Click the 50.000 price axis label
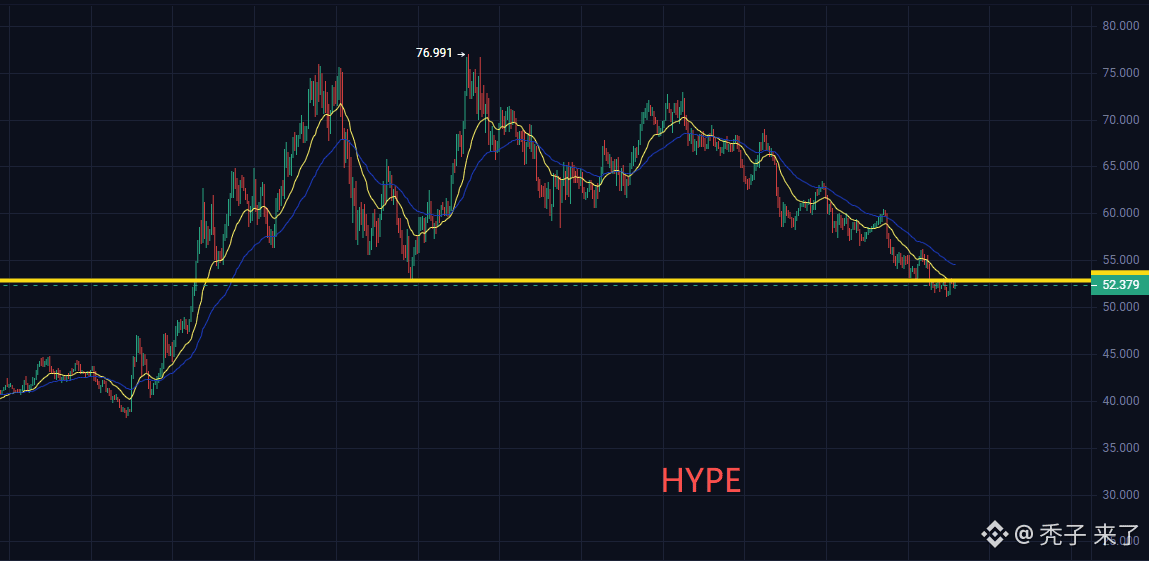Image resolution: width=1149 pixels, height=561 pixels. [x=1120, y=307]
